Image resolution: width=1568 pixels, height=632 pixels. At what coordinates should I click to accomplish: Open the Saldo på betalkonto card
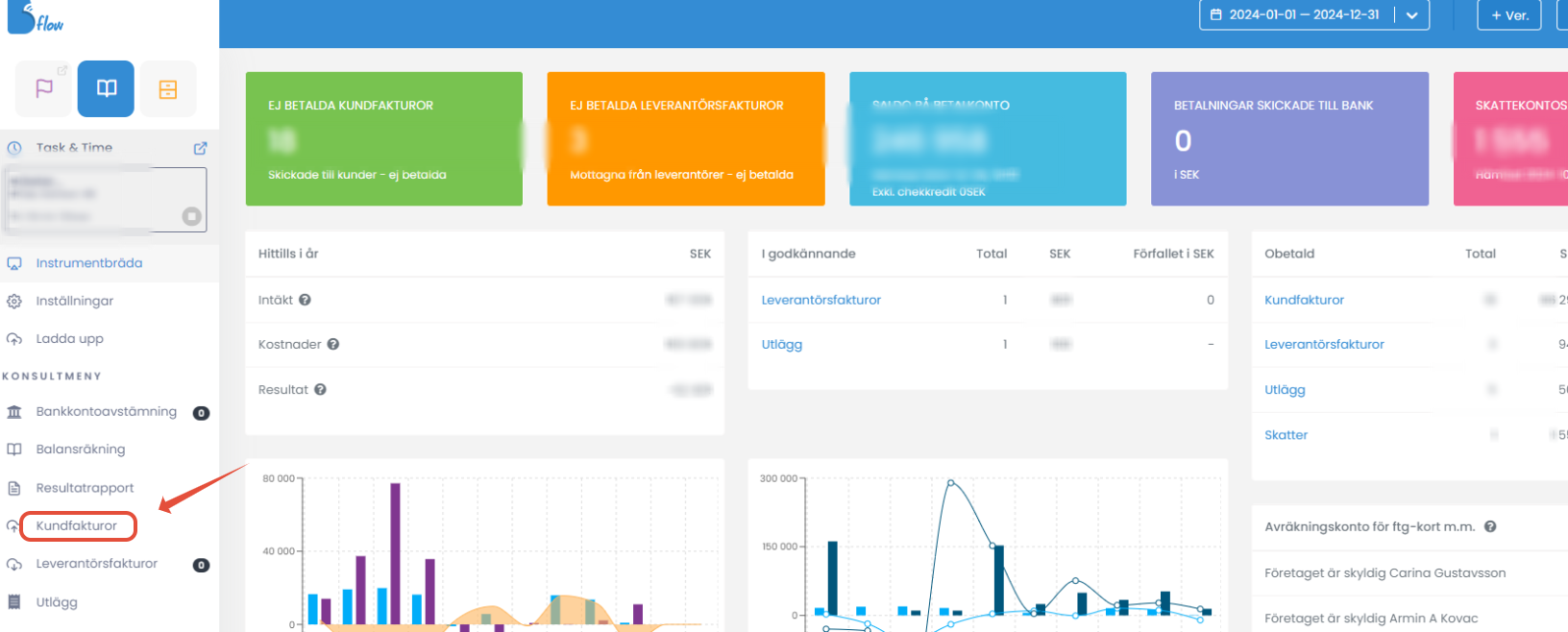(988, 138)
